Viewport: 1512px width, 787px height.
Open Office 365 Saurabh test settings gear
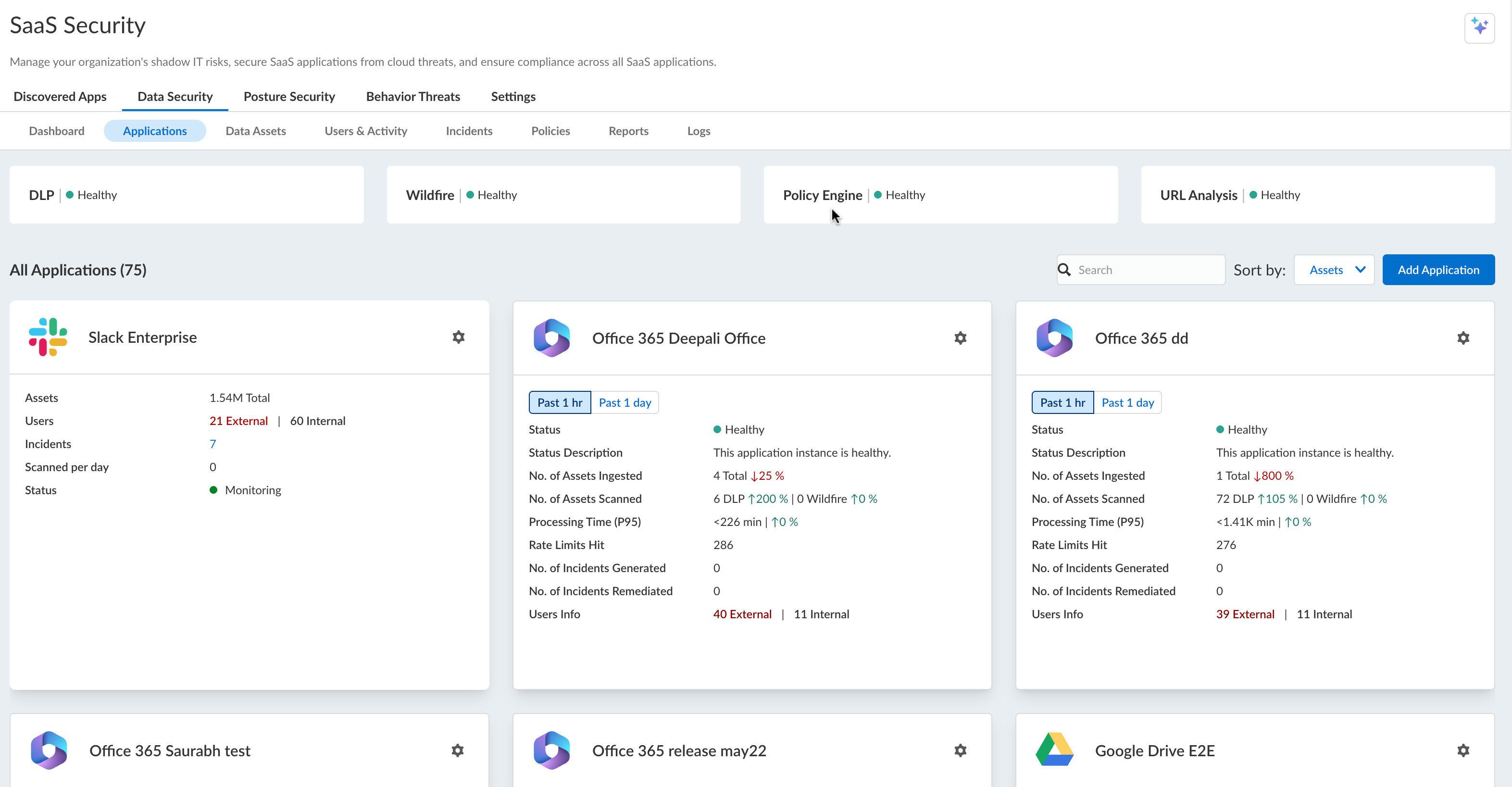point(457,750)
